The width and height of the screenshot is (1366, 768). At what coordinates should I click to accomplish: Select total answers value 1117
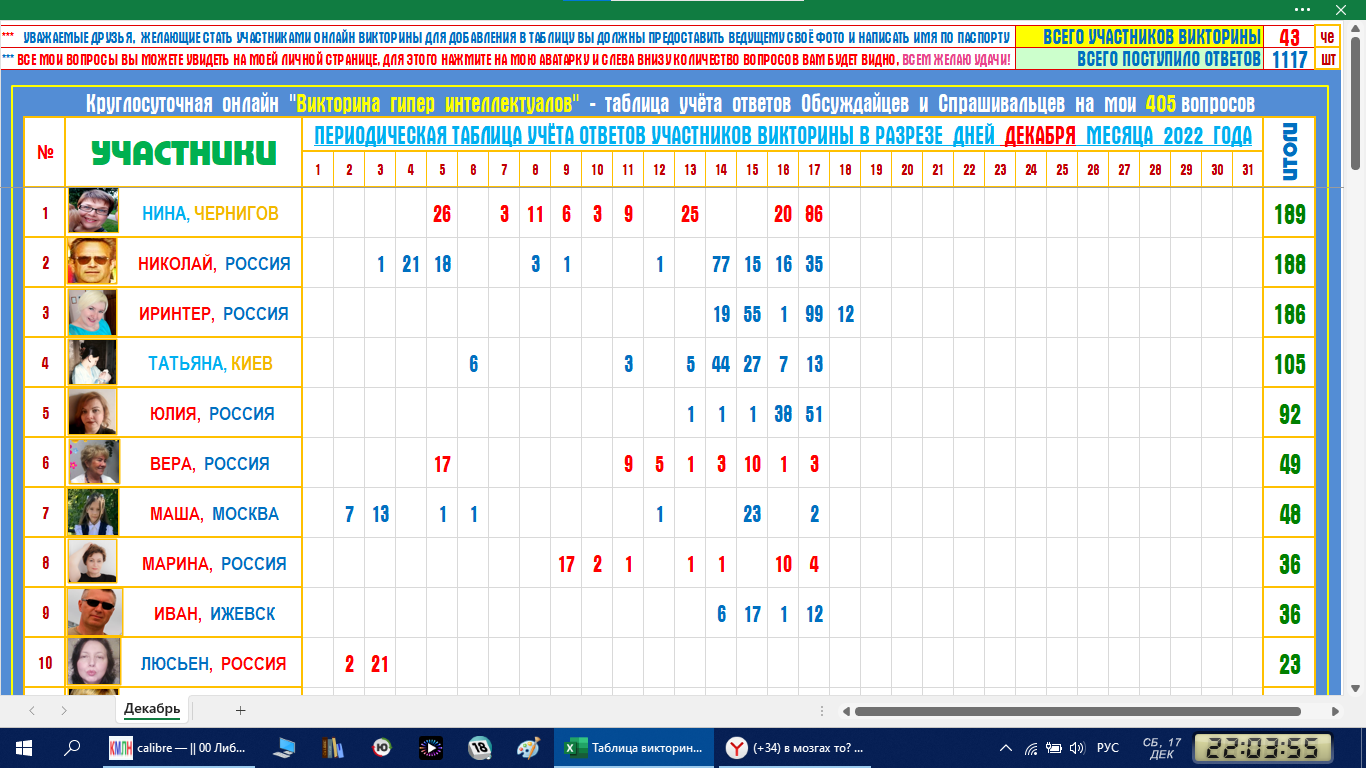1290,58
